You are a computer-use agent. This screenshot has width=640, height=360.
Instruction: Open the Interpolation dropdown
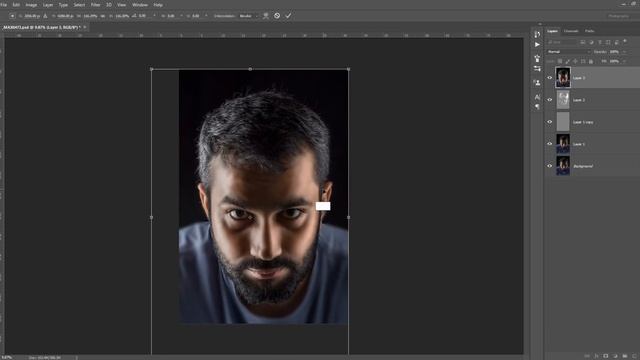(x=248, y=16)
